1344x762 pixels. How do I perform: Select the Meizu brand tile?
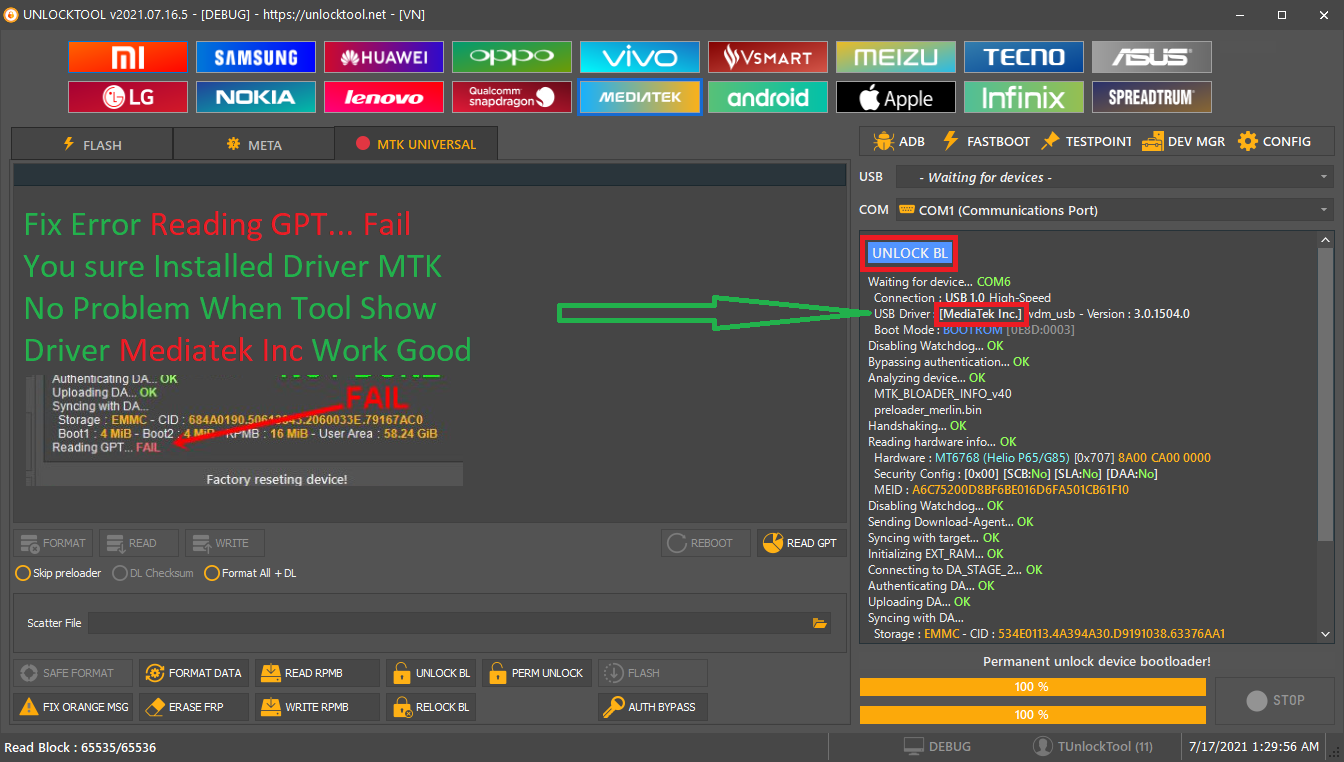pos(896,57)
